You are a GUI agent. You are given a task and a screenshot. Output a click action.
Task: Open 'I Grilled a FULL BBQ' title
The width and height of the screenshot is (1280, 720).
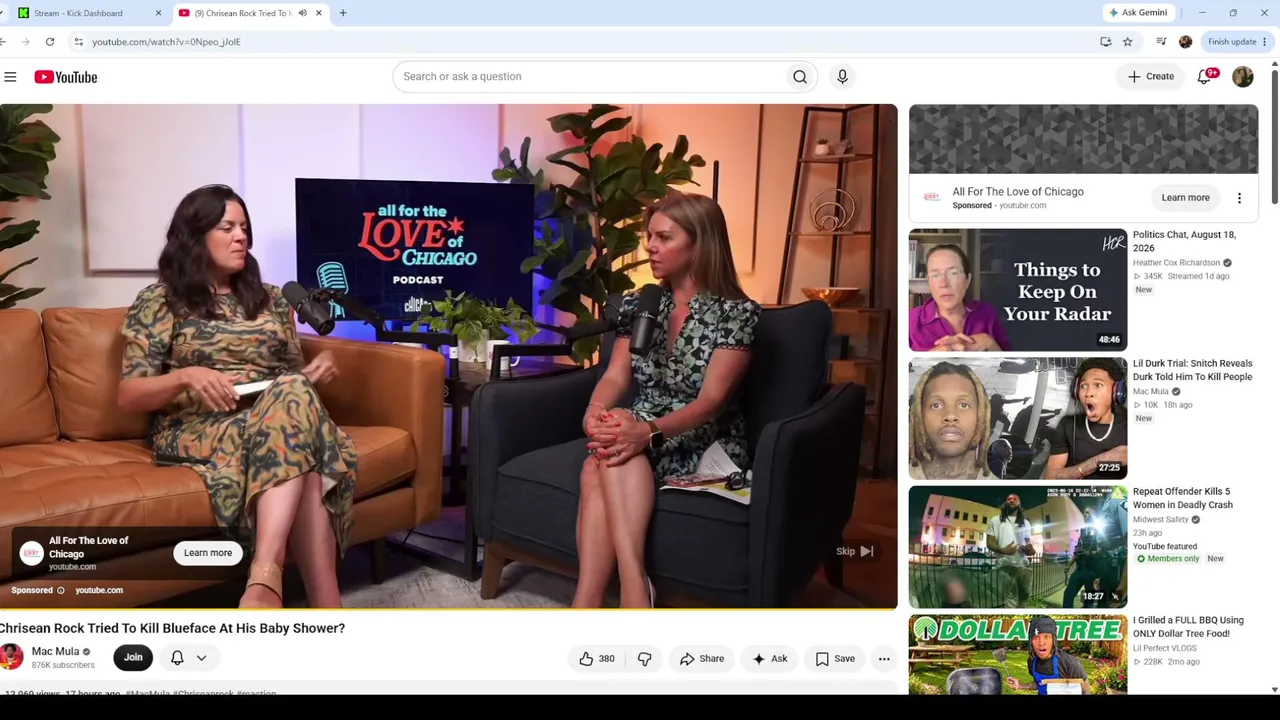(1188, 627)
